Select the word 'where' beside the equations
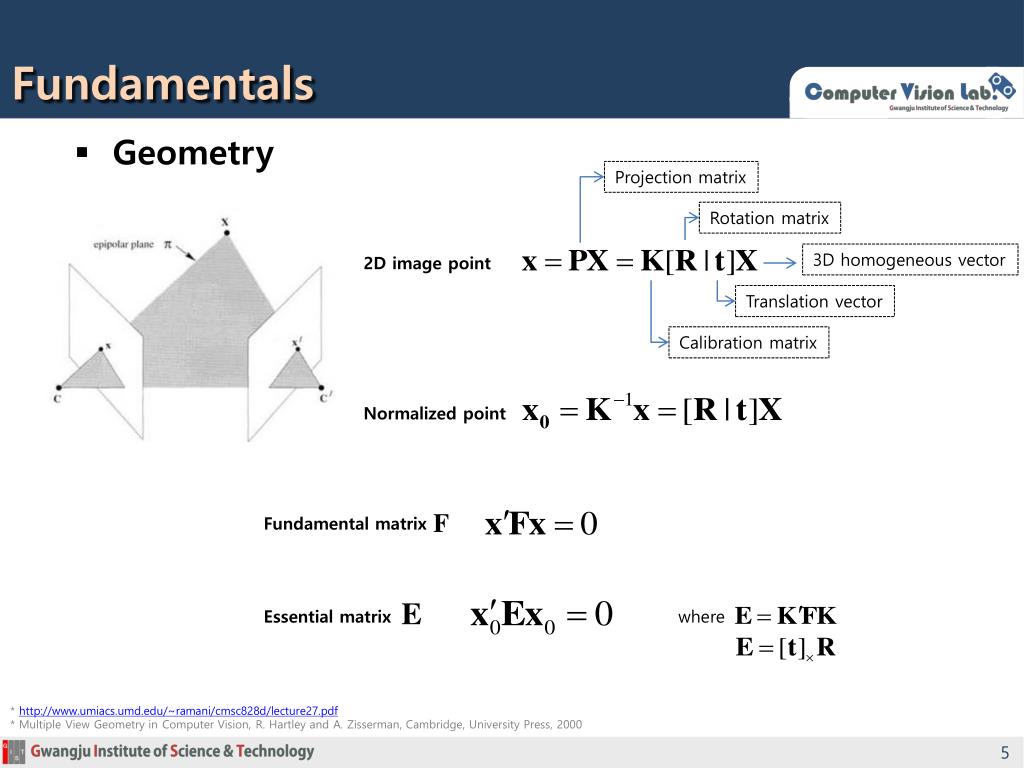 pos(701,617)
